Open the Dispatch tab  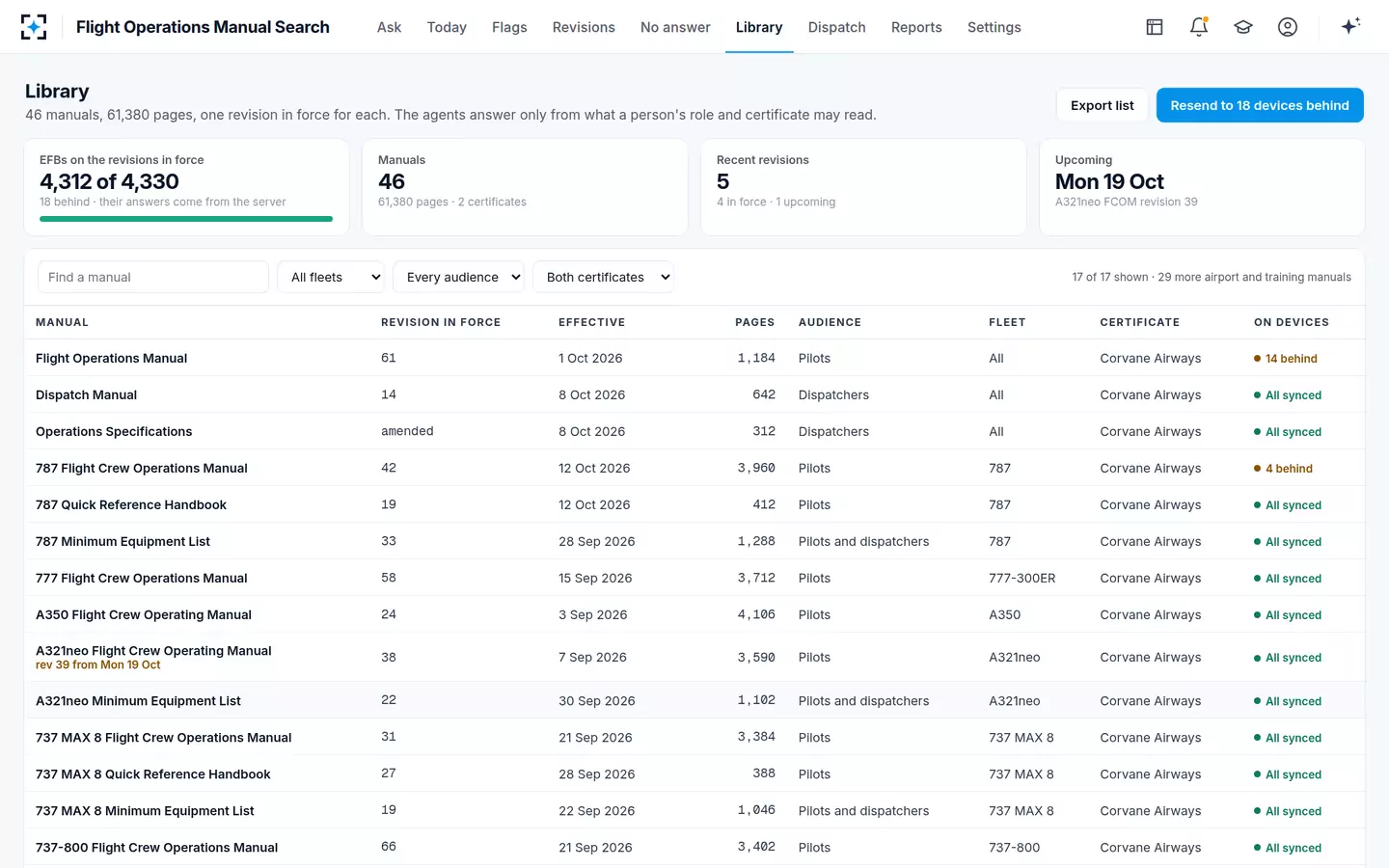(837, 27)
